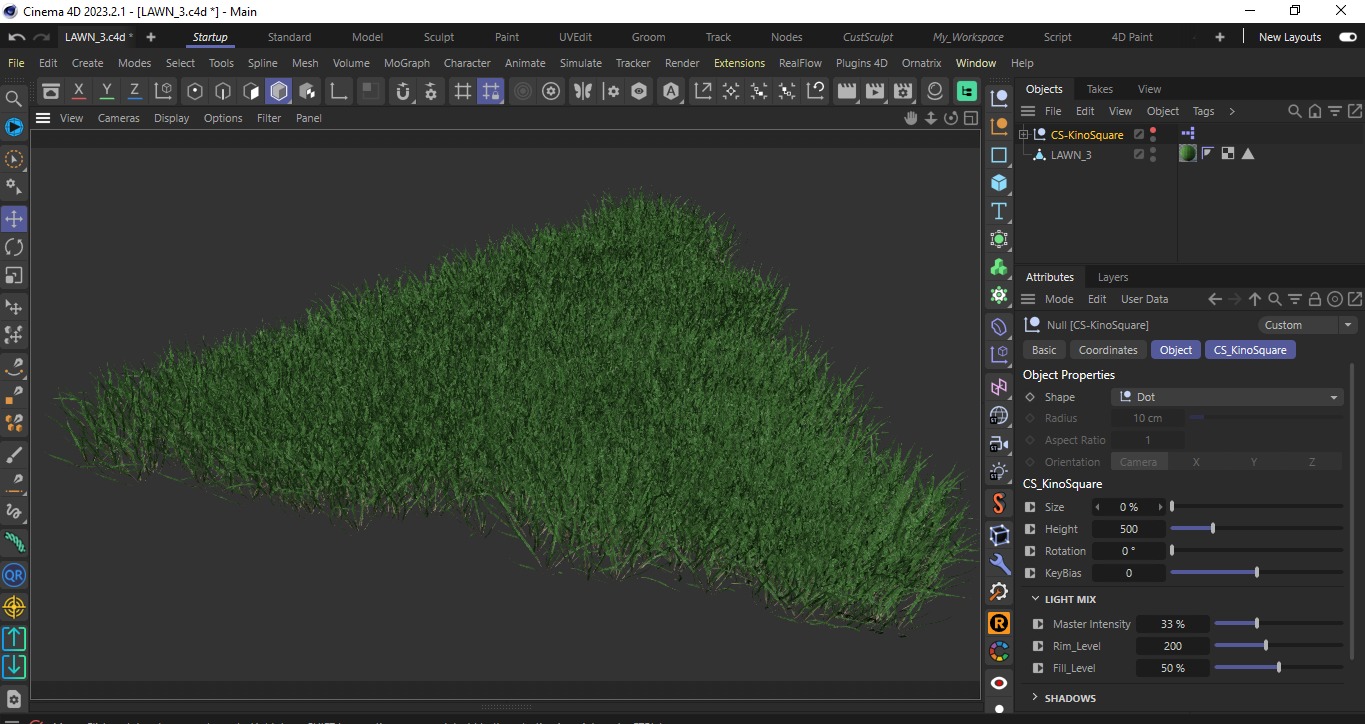
Task: Toggle CS-KinoSquare layer checkbox icon
Action: click(x=1138, y=134)
